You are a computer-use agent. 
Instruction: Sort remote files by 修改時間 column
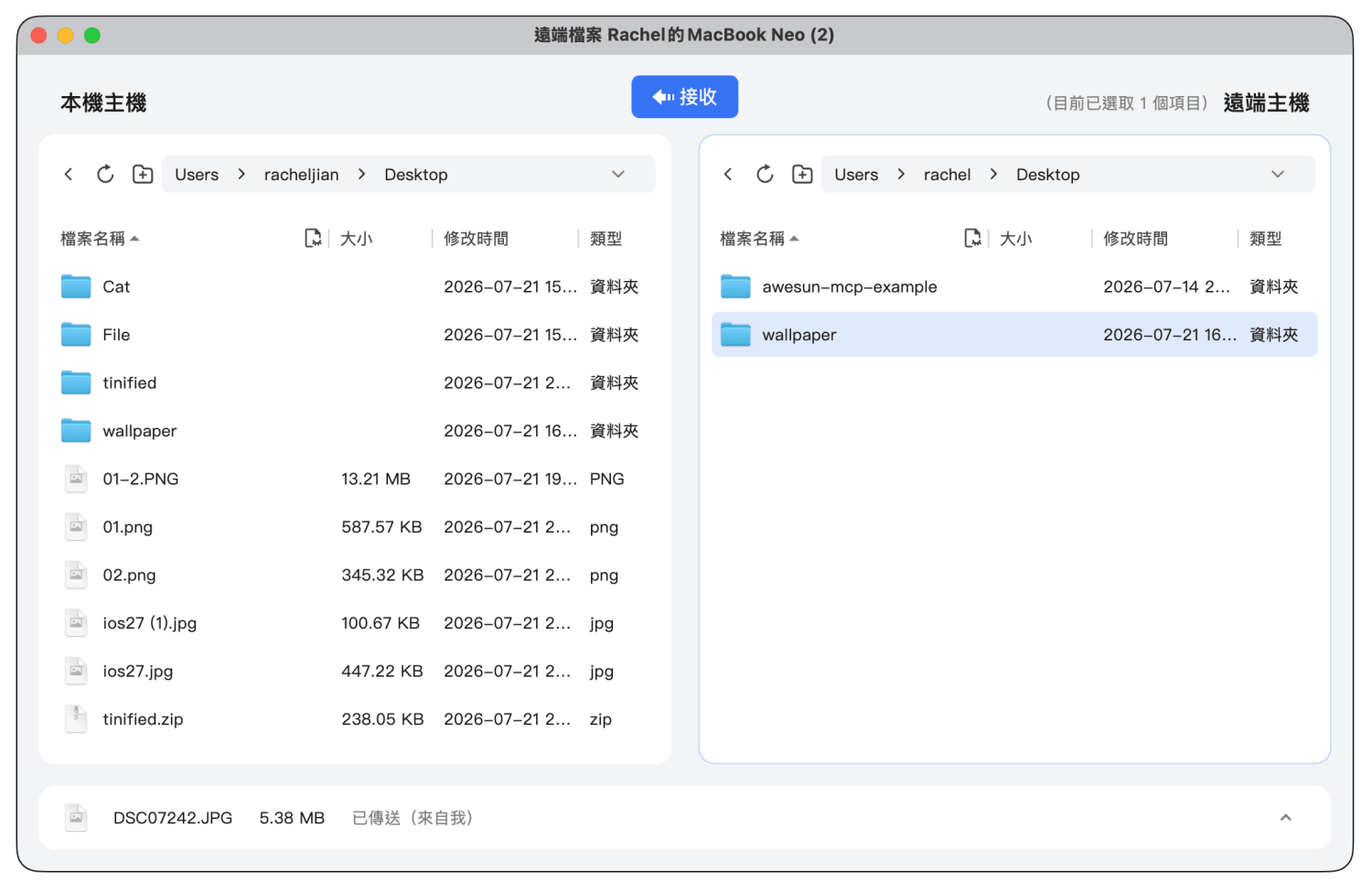click(1135, 239)
